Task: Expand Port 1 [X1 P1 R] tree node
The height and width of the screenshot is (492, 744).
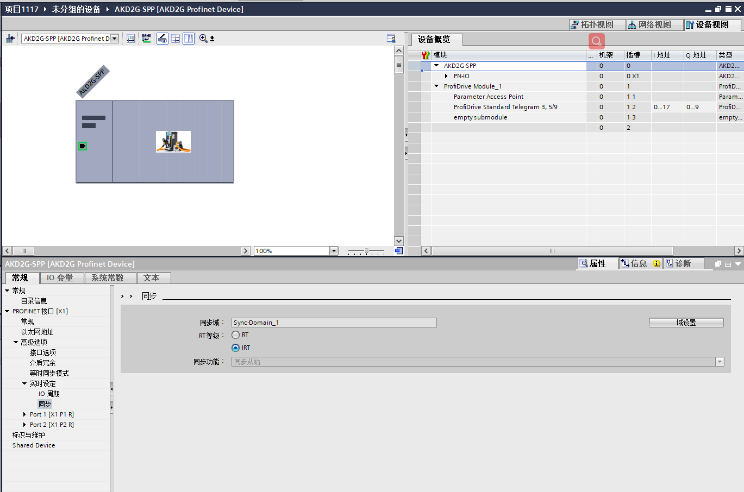Action: click(x=24, y=414)
